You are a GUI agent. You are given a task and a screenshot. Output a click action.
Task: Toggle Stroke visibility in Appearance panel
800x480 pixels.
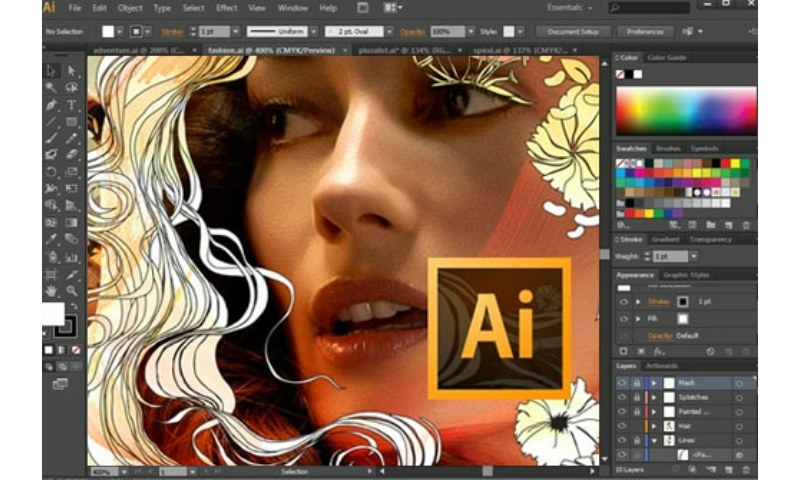click(623, 302)
